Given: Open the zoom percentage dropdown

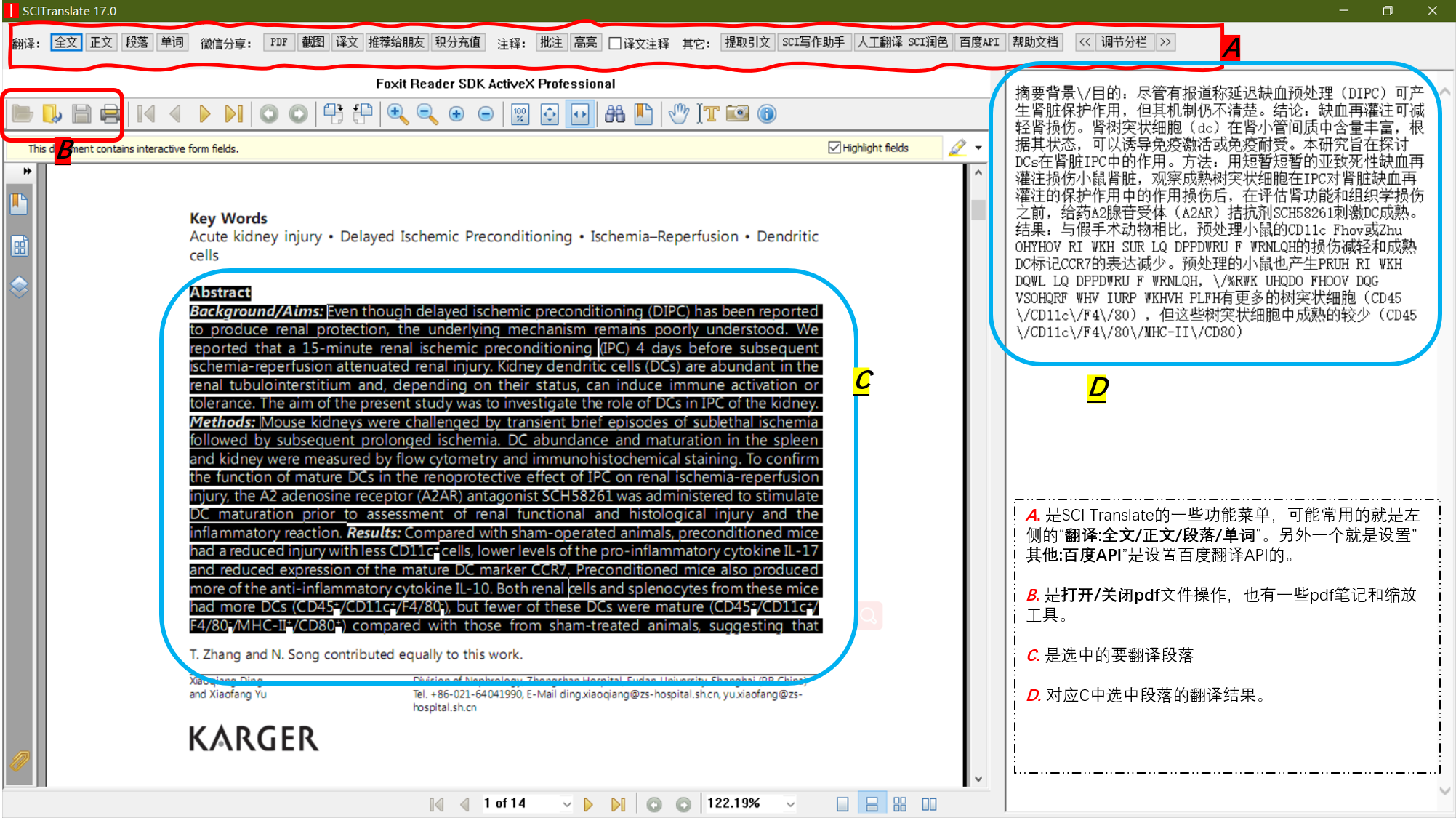Looking at the screenshot, I should 790,804.
